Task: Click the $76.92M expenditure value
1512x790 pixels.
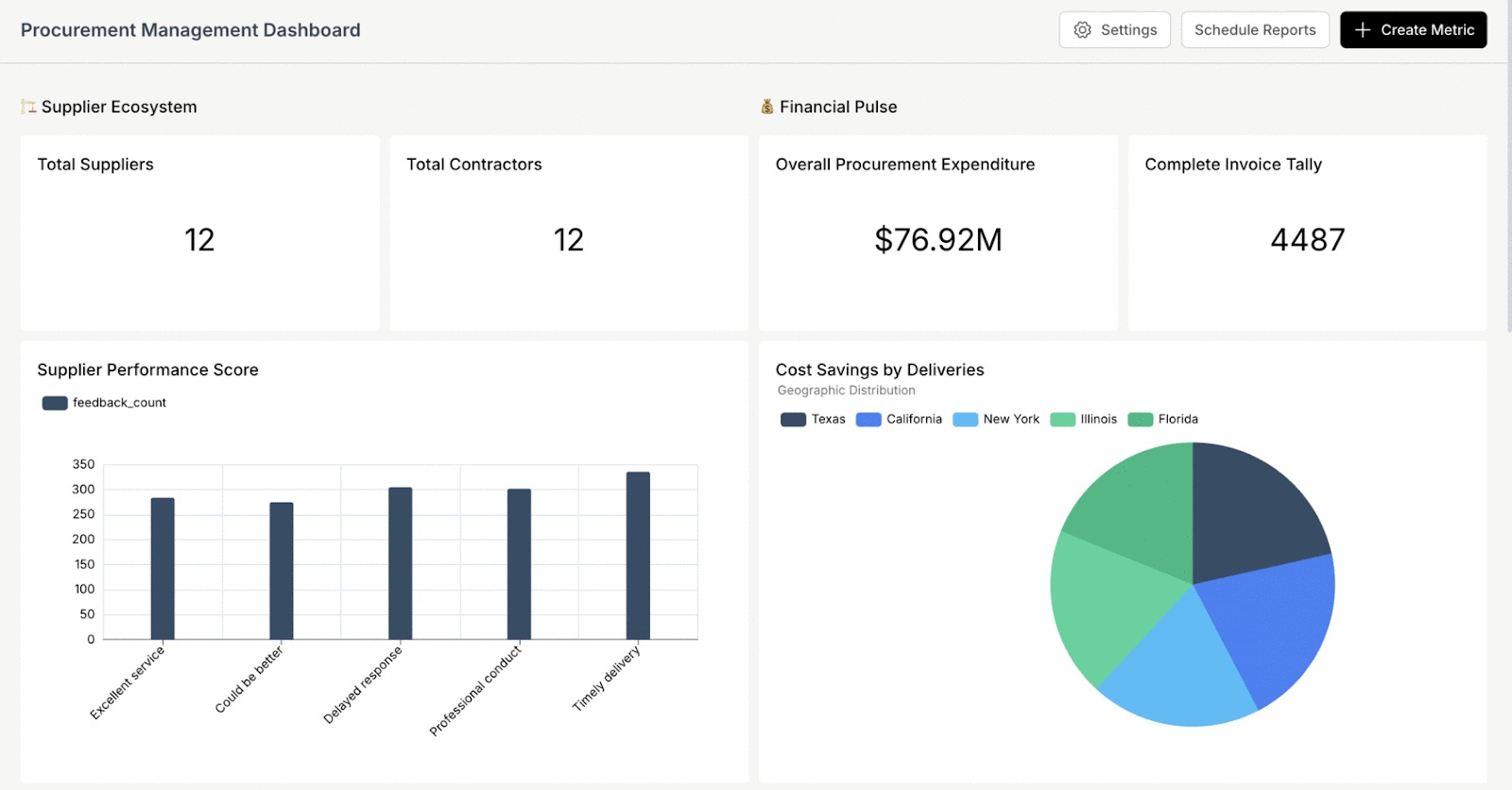Action: (x=938, y=240)
